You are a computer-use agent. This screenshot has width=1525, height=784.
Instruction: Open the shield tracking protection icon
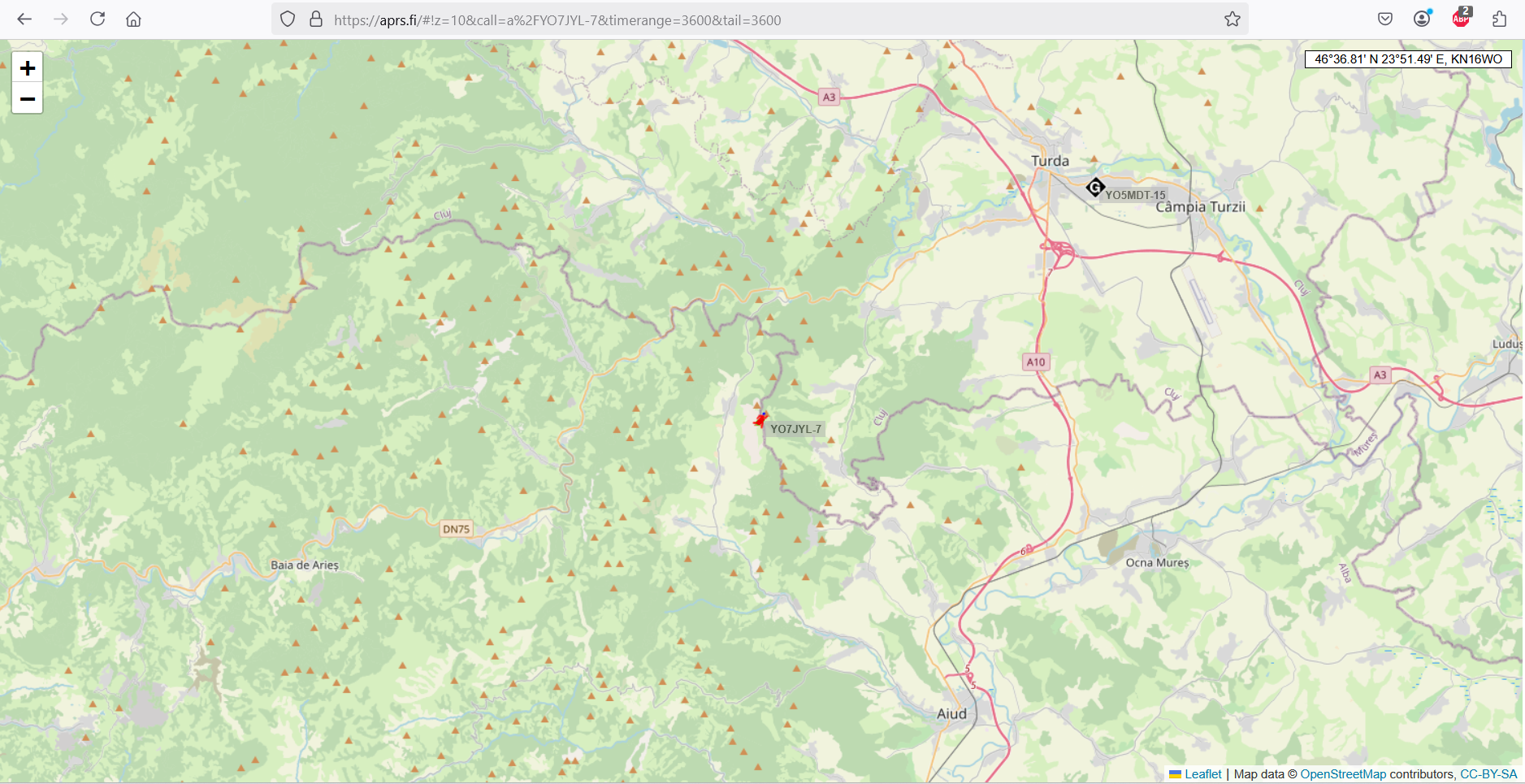pyautogui.click(x=288, y=19)
